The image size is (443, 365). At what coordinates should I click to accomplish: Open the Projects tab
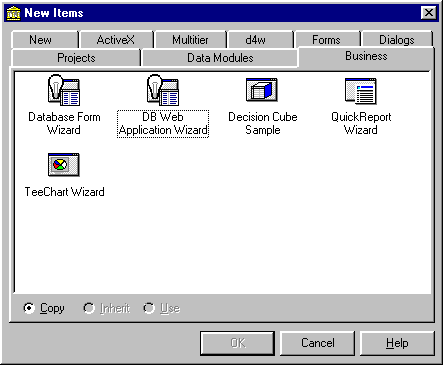pos(76,58)
